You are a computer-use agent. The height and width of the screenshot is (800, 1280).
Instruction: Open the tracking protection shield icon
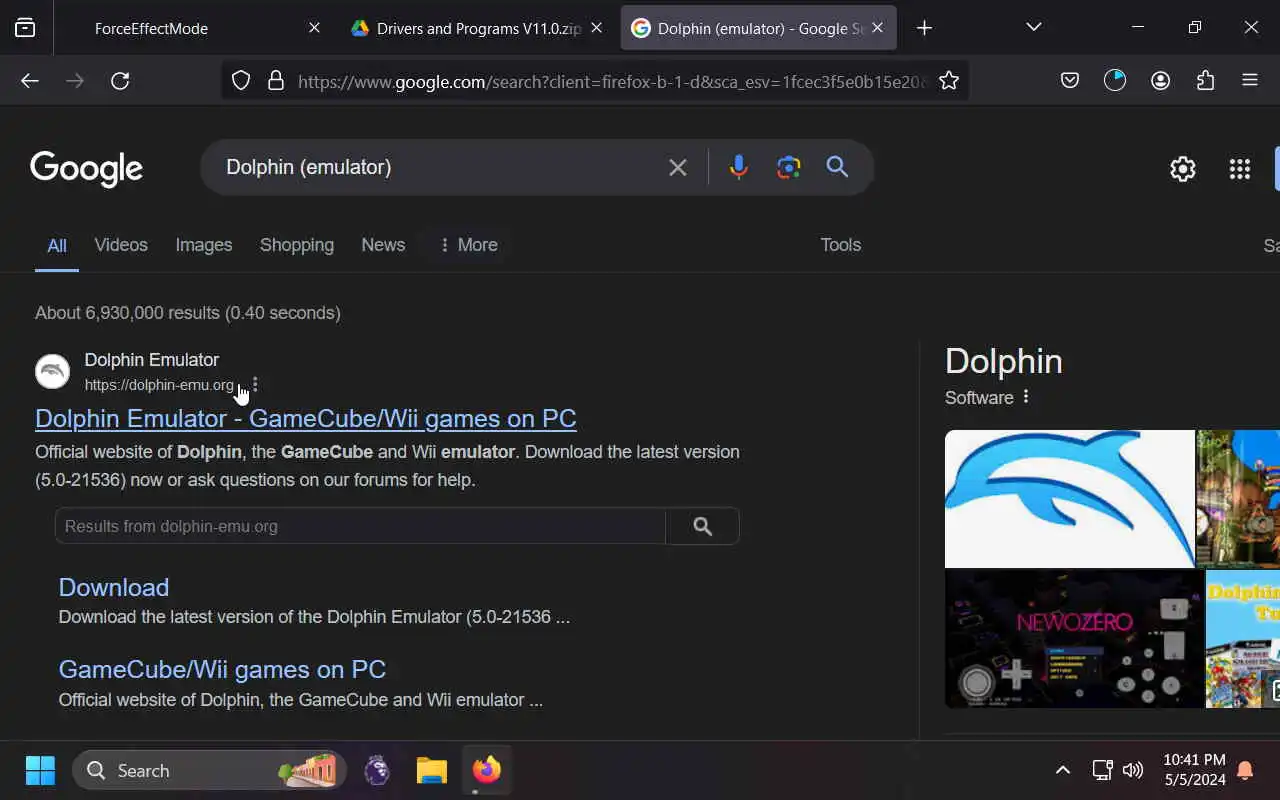[241, 81]
